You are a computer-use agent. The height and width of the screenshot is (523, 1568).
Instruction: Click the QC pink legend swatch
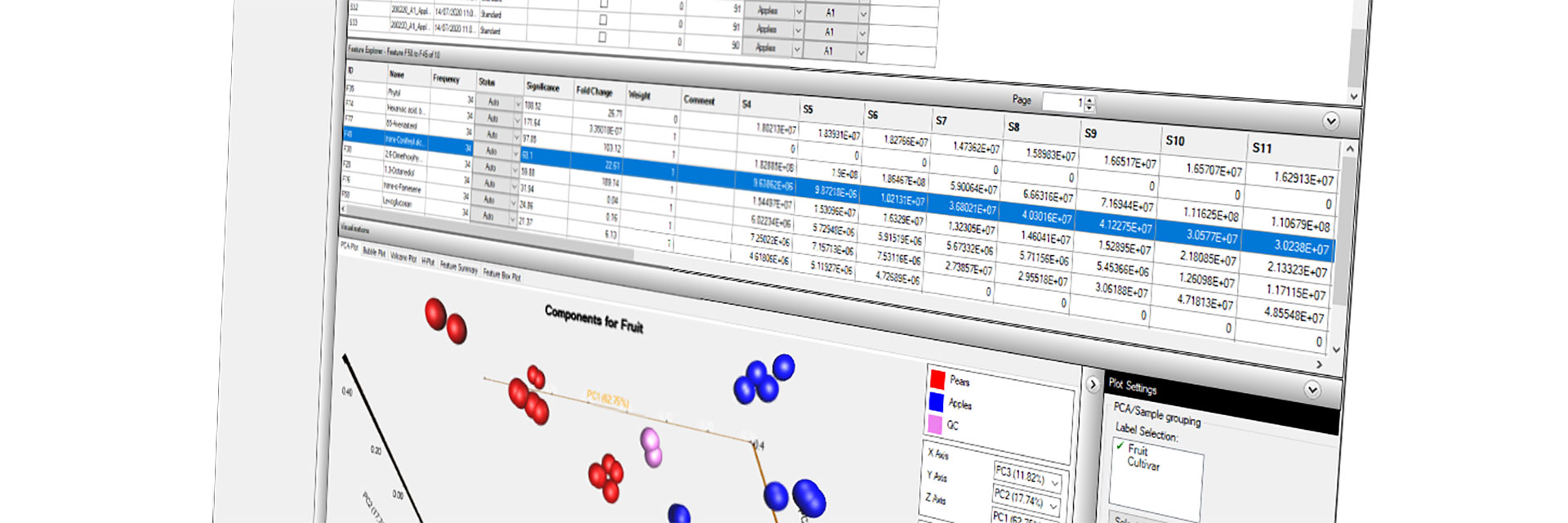934,424
